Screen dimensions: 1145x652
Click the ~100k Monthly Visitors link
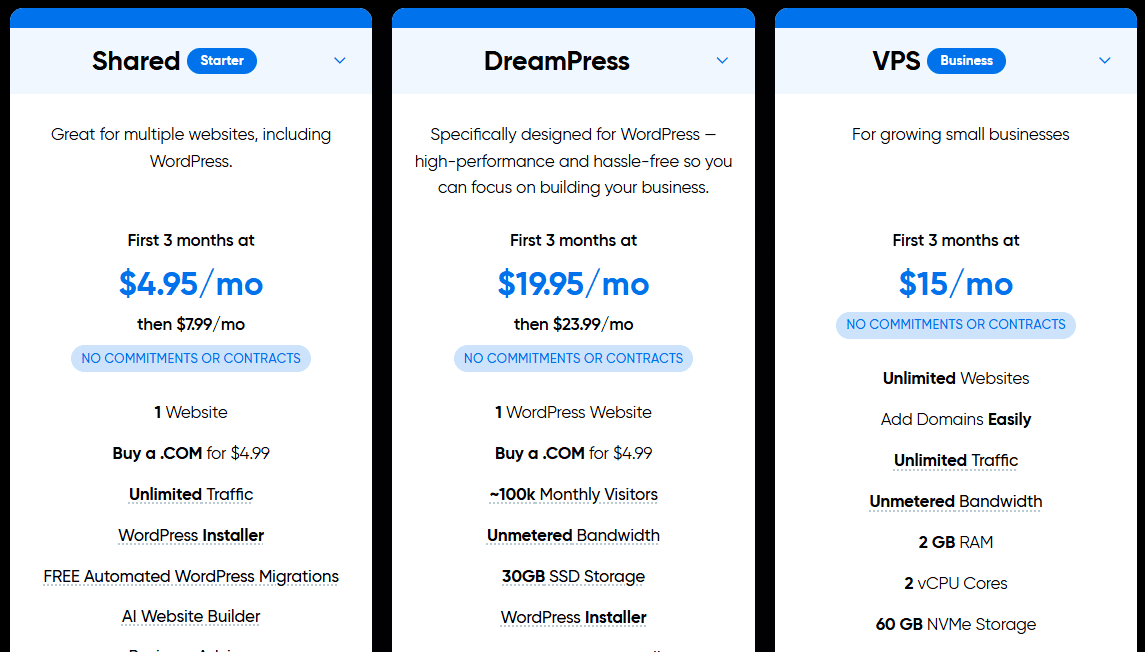point(573,494)
